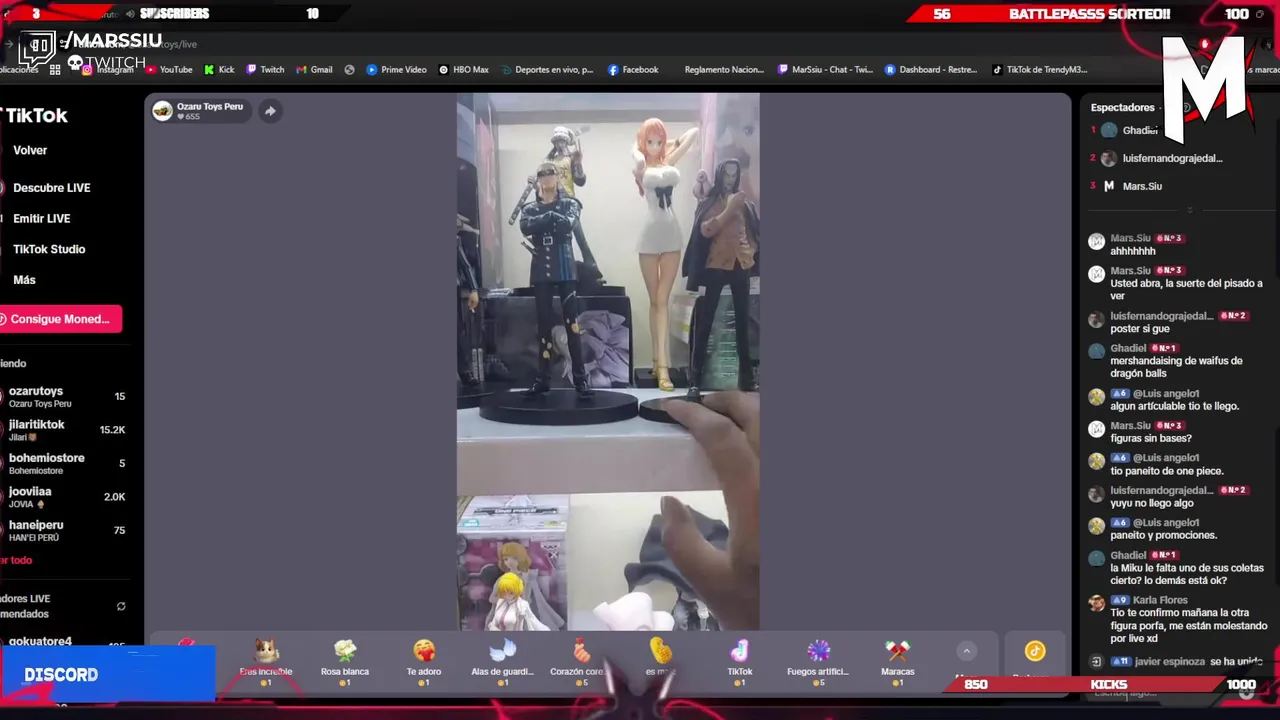Click the live video stream of figures
Screen dimensions: 1280x720
(x=608, y=362)
